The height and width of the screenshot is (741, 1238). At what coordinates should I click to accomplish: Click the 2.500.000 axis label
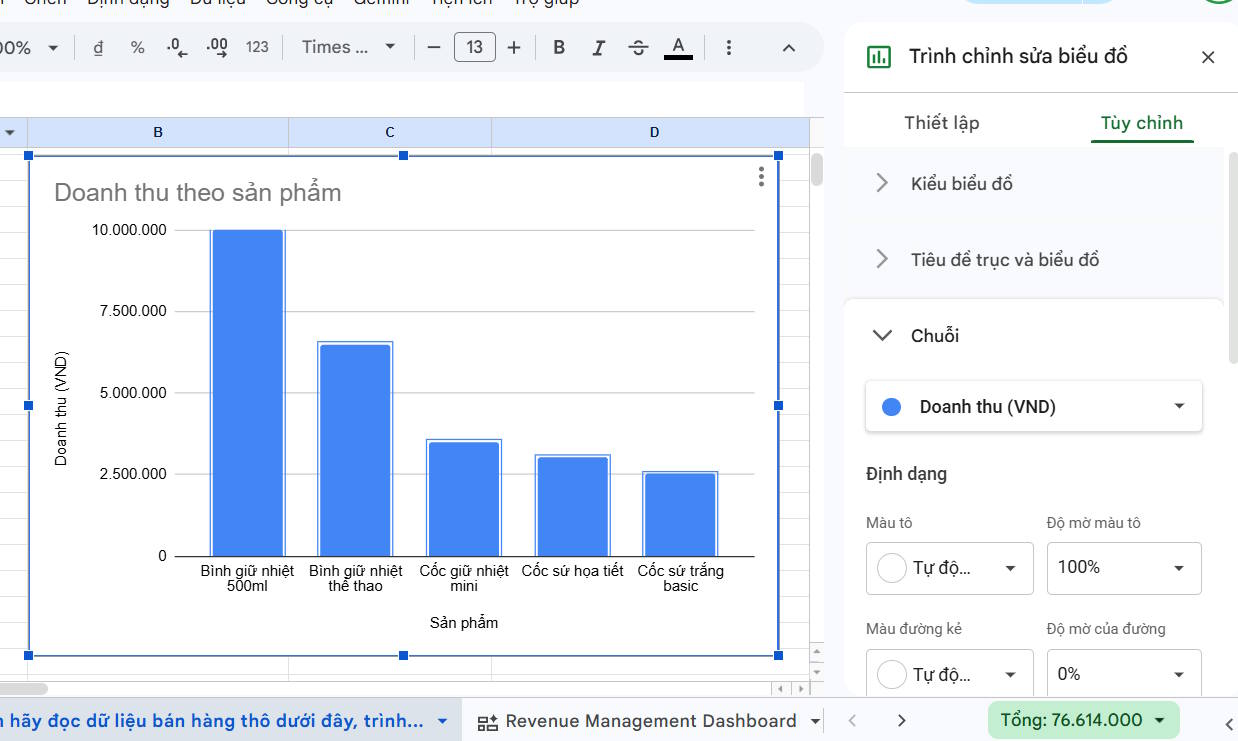133,474
